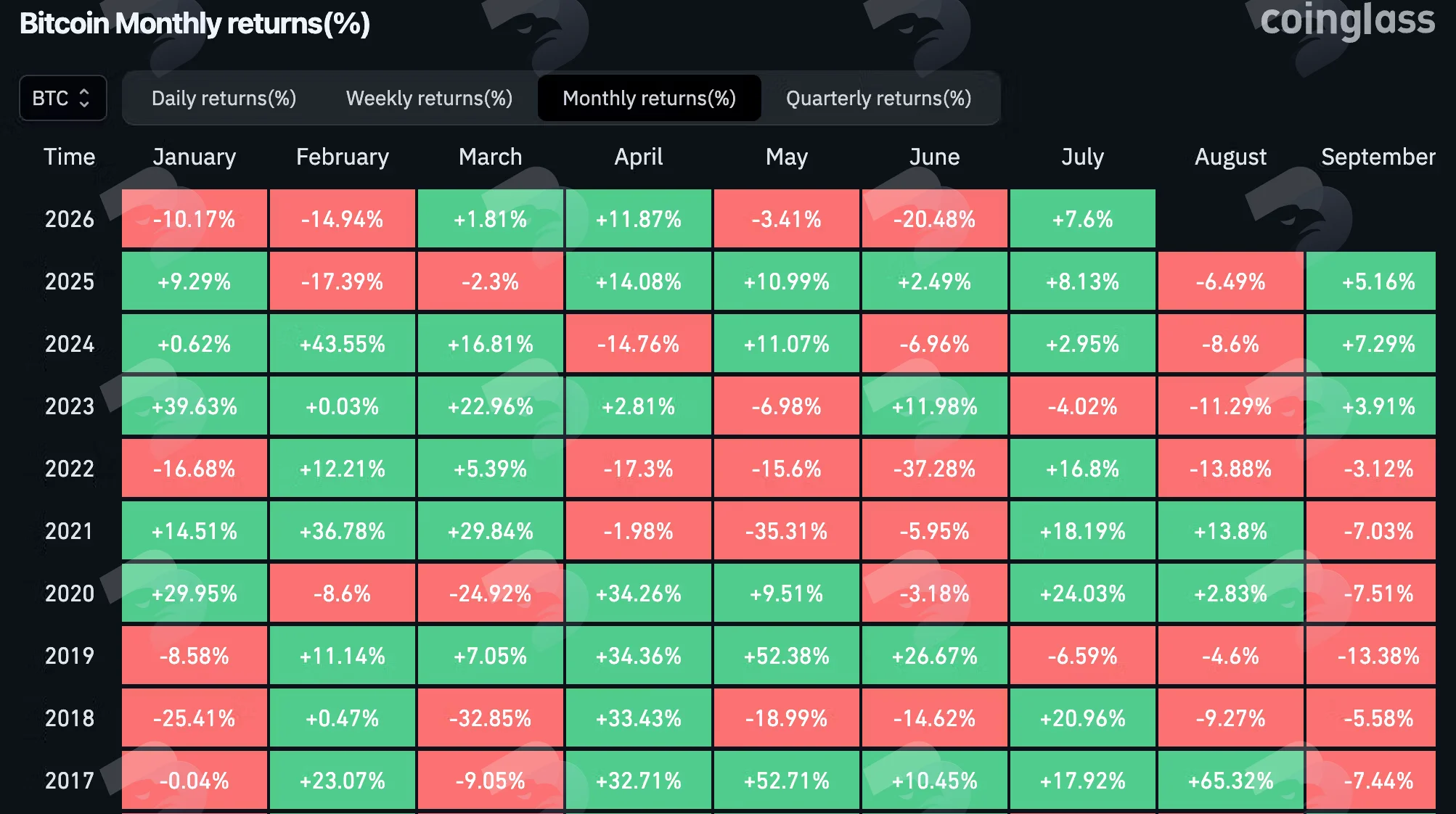Click the Time column header

tap(69, 157)
